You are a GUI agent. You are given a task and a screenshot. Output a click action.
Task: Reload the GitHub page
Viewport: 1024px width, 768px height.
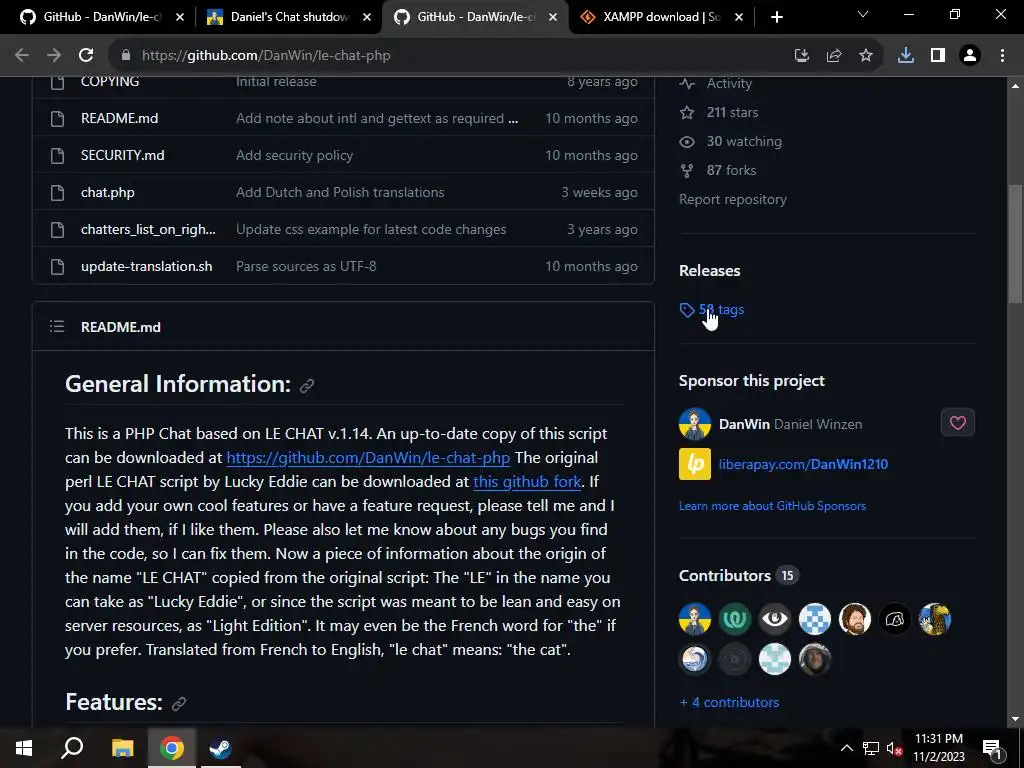[86, 56]
